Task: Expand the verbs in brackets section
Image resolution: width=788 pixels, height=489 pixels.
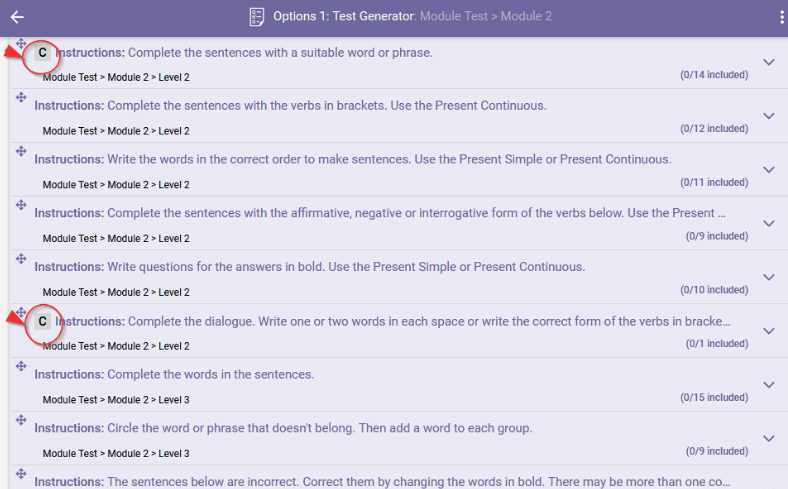Action: 768,116
